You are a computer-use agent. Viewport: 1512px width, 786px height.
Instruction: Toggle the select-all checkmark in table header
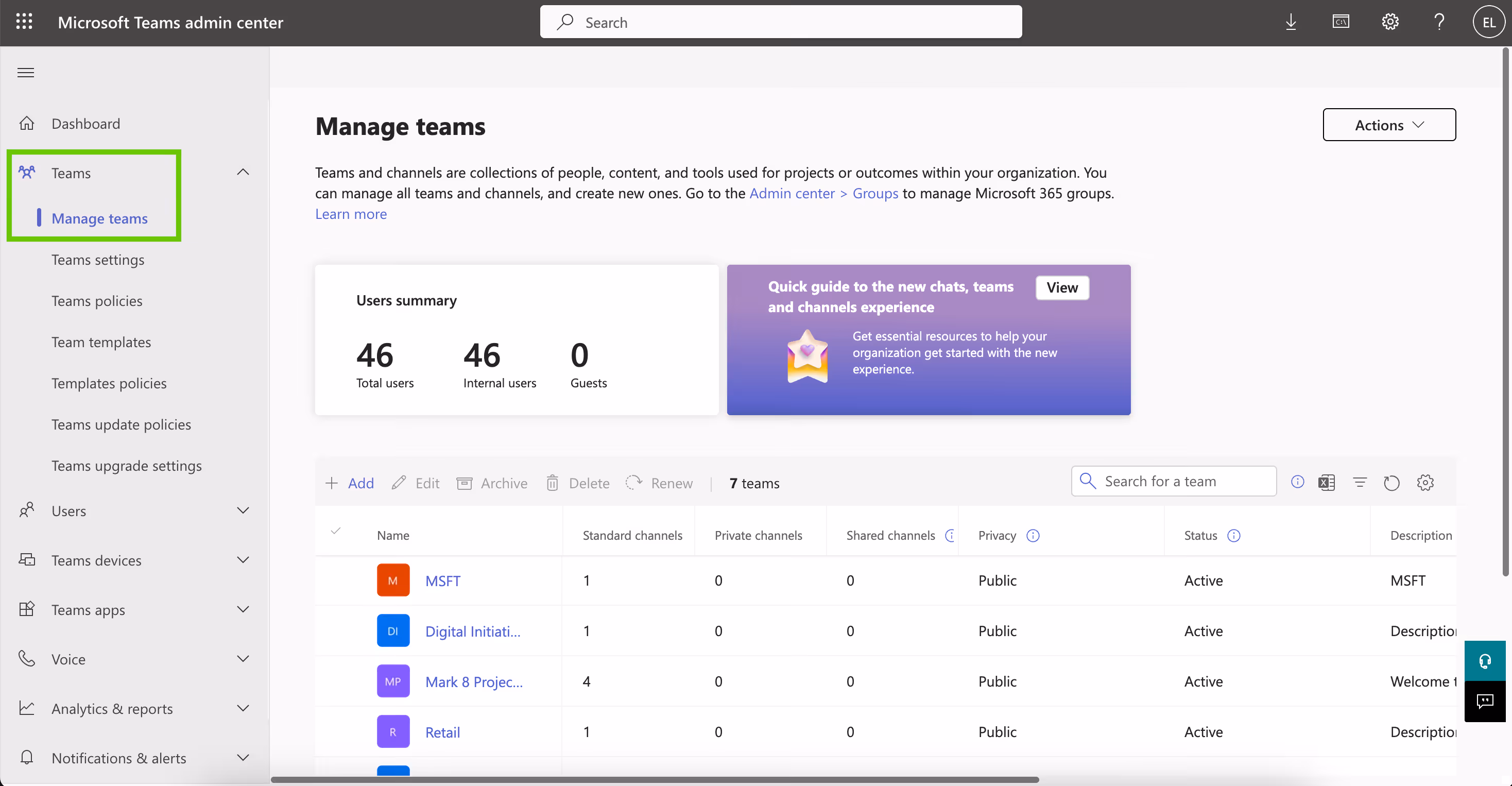(x=336, y=531)
